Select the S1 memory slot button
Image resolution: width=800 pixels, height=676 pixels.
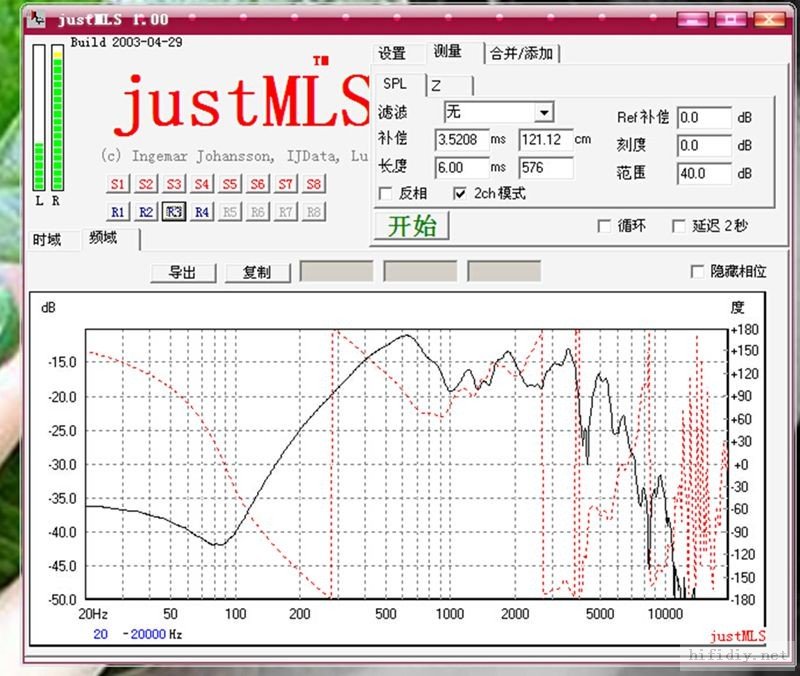pyautogui.click(x=118, y=184)
